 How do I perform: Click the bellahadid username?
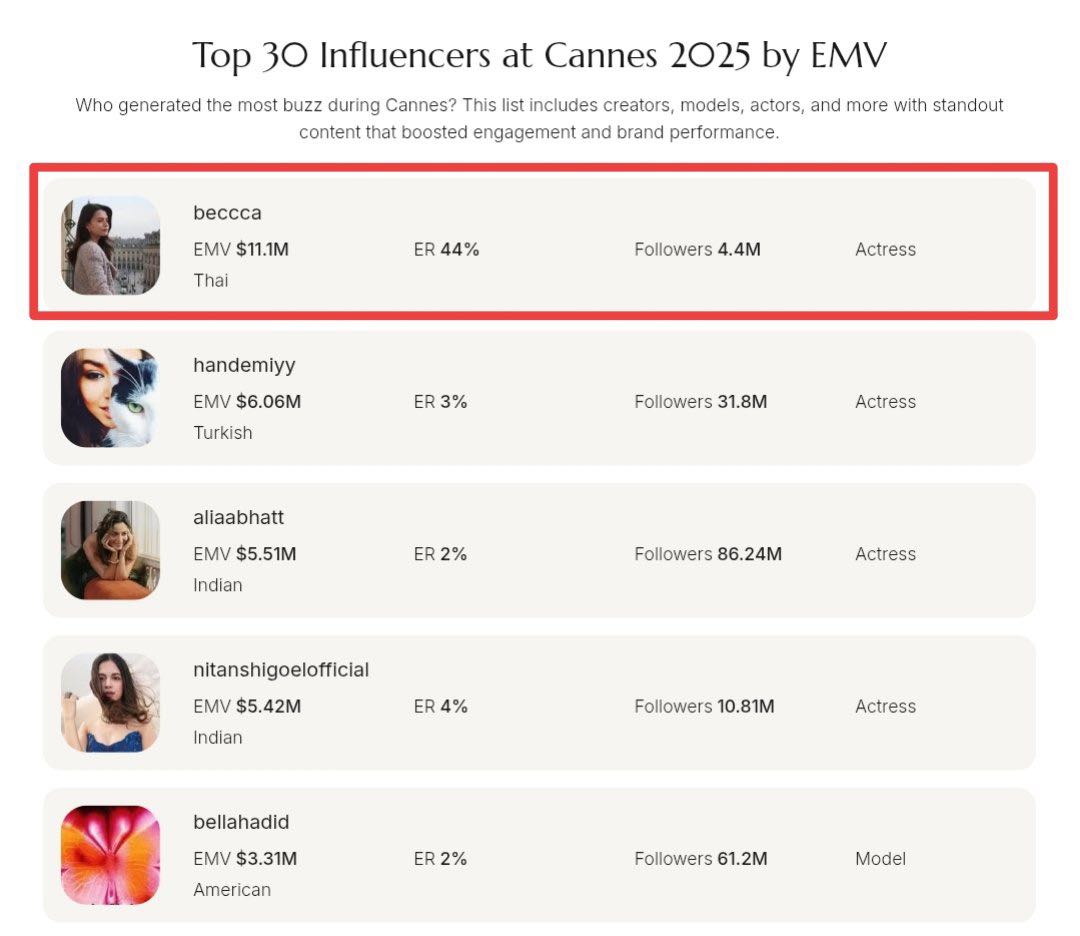(x=241, y=822)
